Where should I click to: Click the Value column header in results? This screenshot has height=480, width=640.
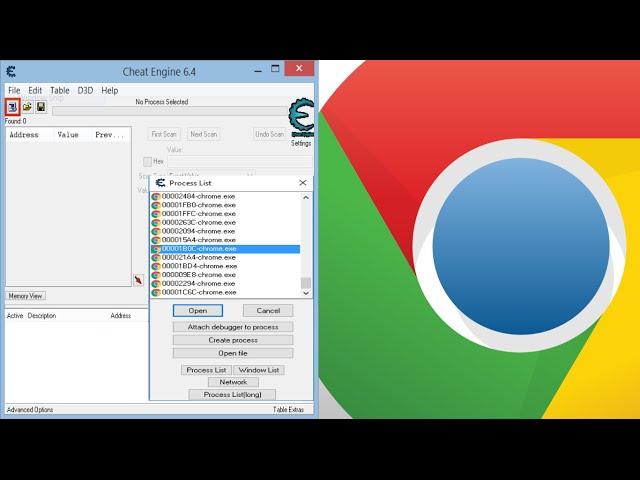[72, 135]
